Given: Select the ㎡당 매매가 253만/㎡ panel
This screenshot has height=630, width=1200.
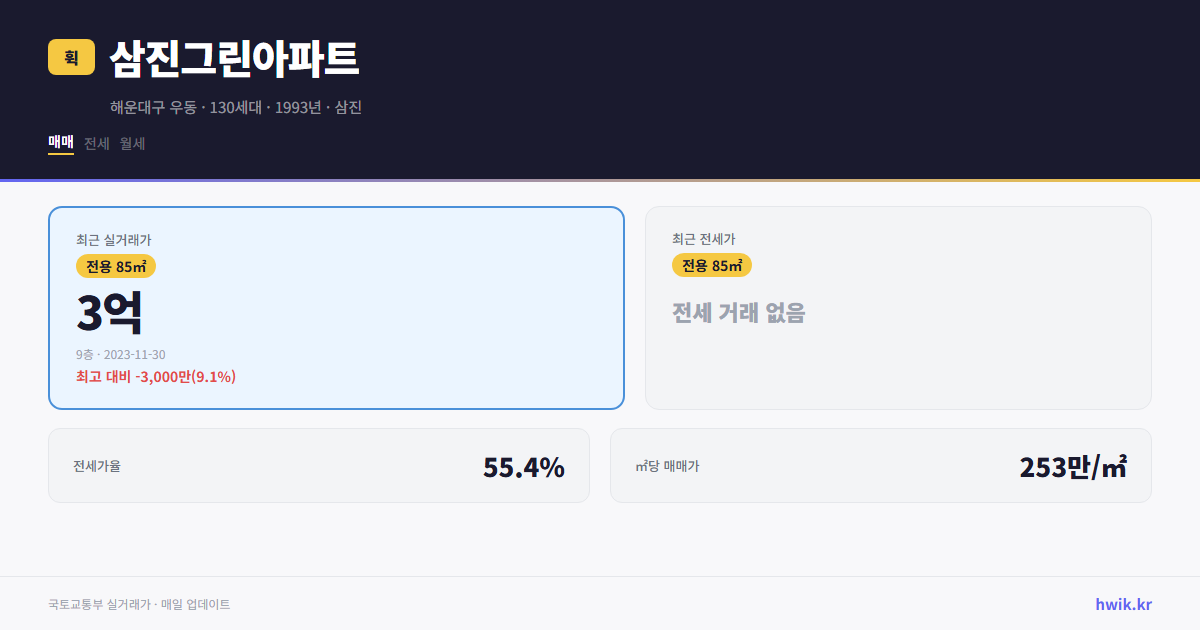Looking at the screenshot, I should (x=880, y=465).
